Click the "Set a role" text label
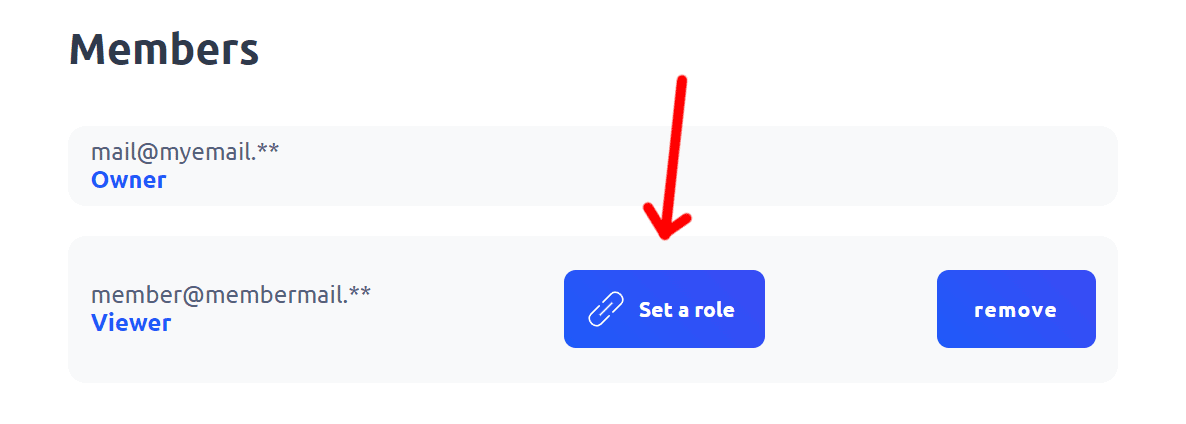The width and height of the screenshot is (1186, 424). [x=686, y=310]
